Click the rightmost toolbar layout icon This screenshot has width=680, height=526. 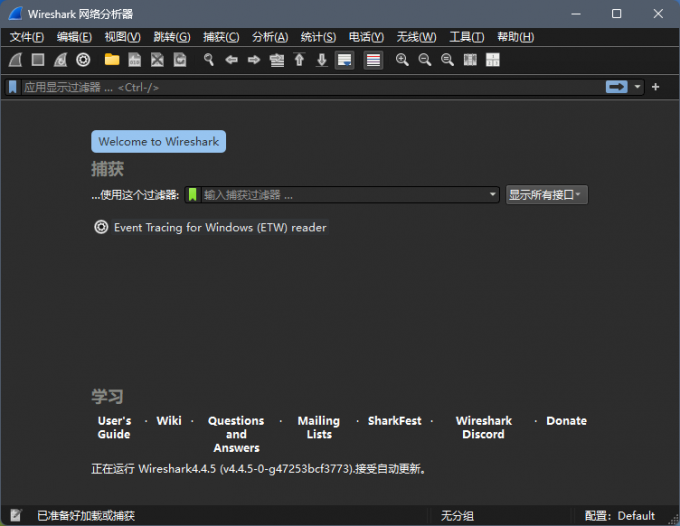(493, 60)
